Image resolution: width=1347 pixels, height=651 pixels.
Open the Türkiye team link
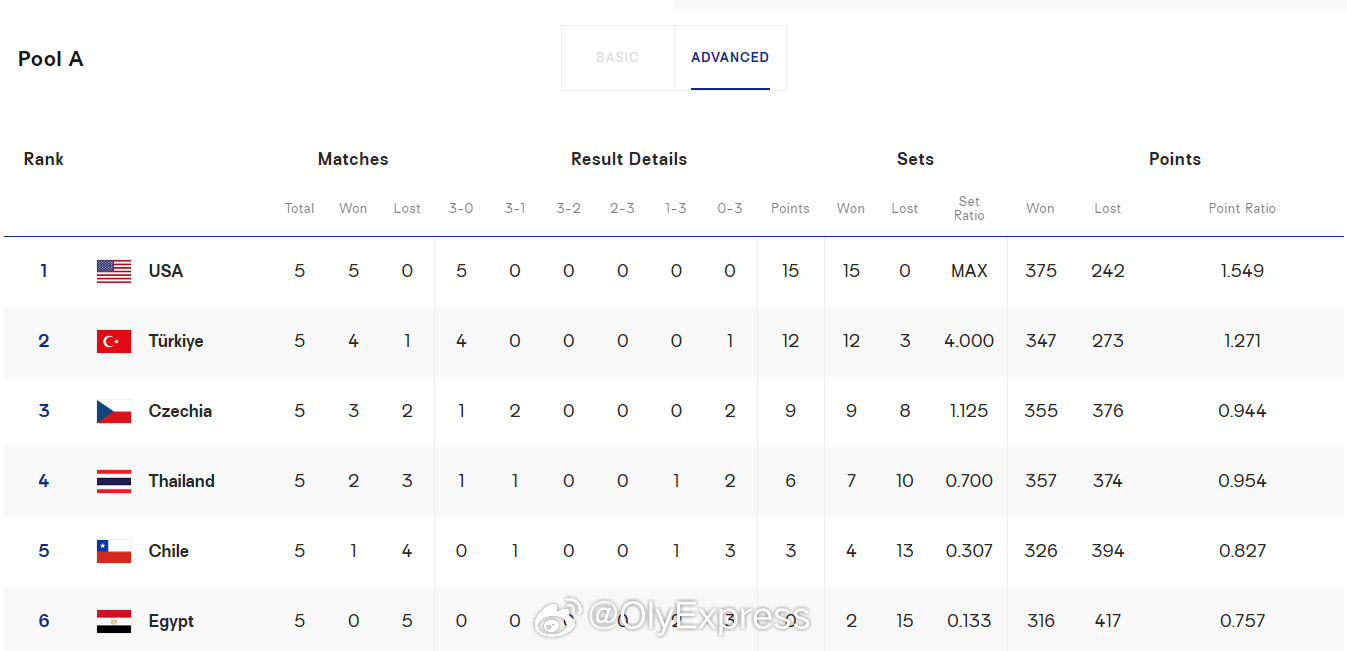(x=176, y=341)
